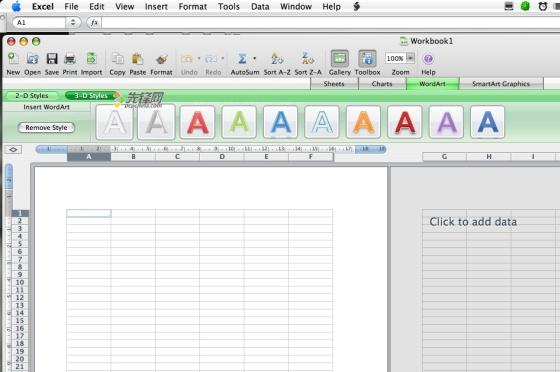This screenshot has width=560, height=372.
Task: Click the Open file toolbar icon
Action: pyautogui.click(x=32, y=59)
